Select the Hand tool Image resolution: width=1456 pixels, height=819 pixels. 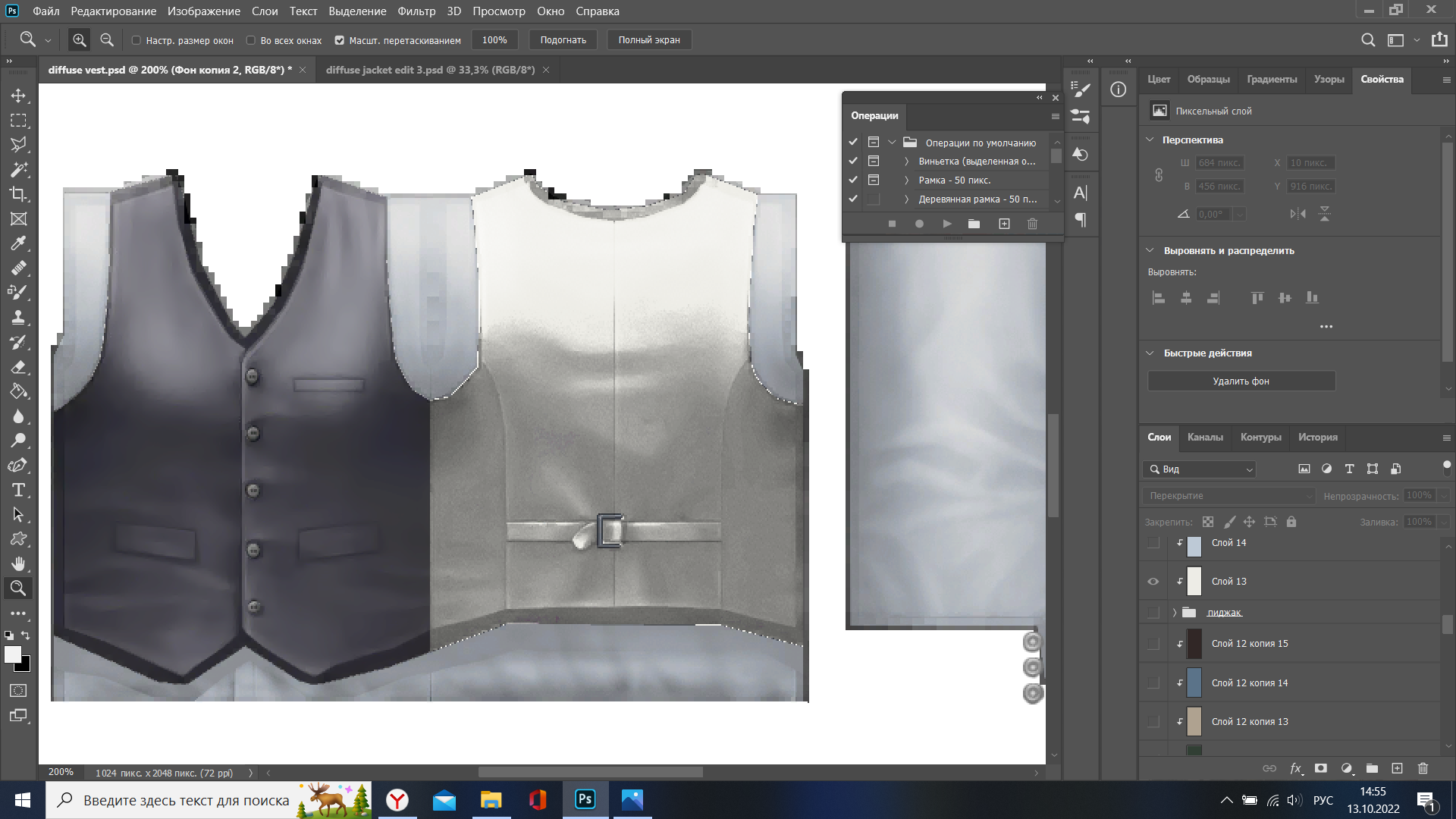point(18,563)
